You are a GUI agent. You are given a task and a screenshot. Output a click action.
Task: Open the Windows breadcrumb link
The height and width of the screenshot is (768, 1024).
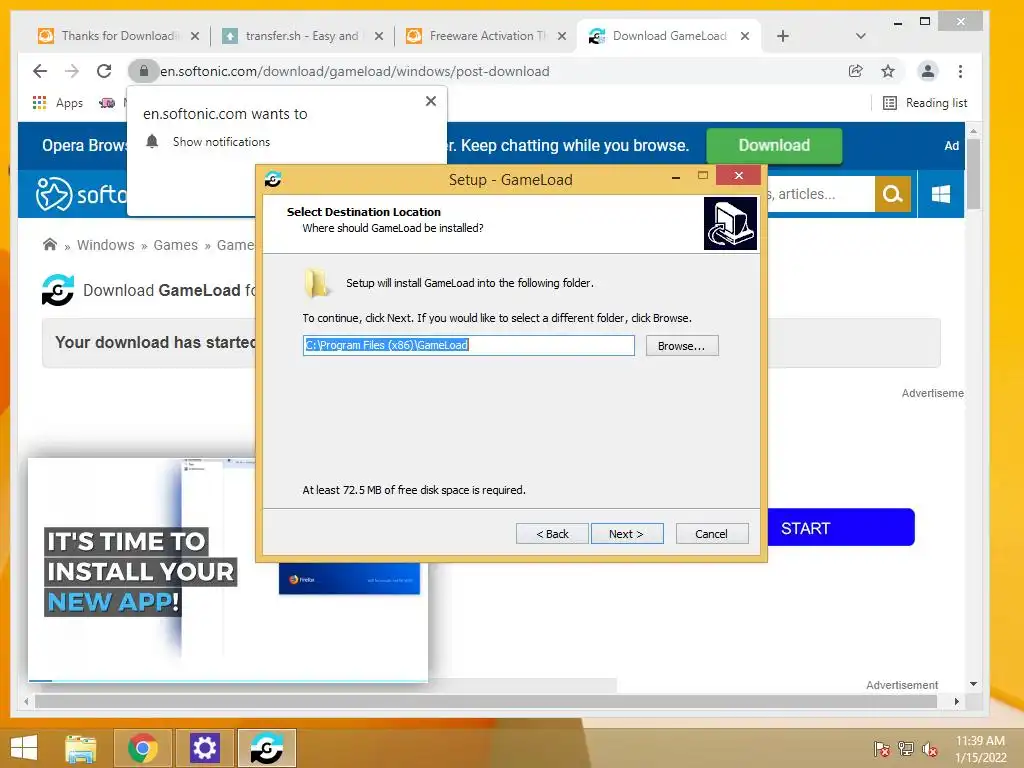point(106,245)
